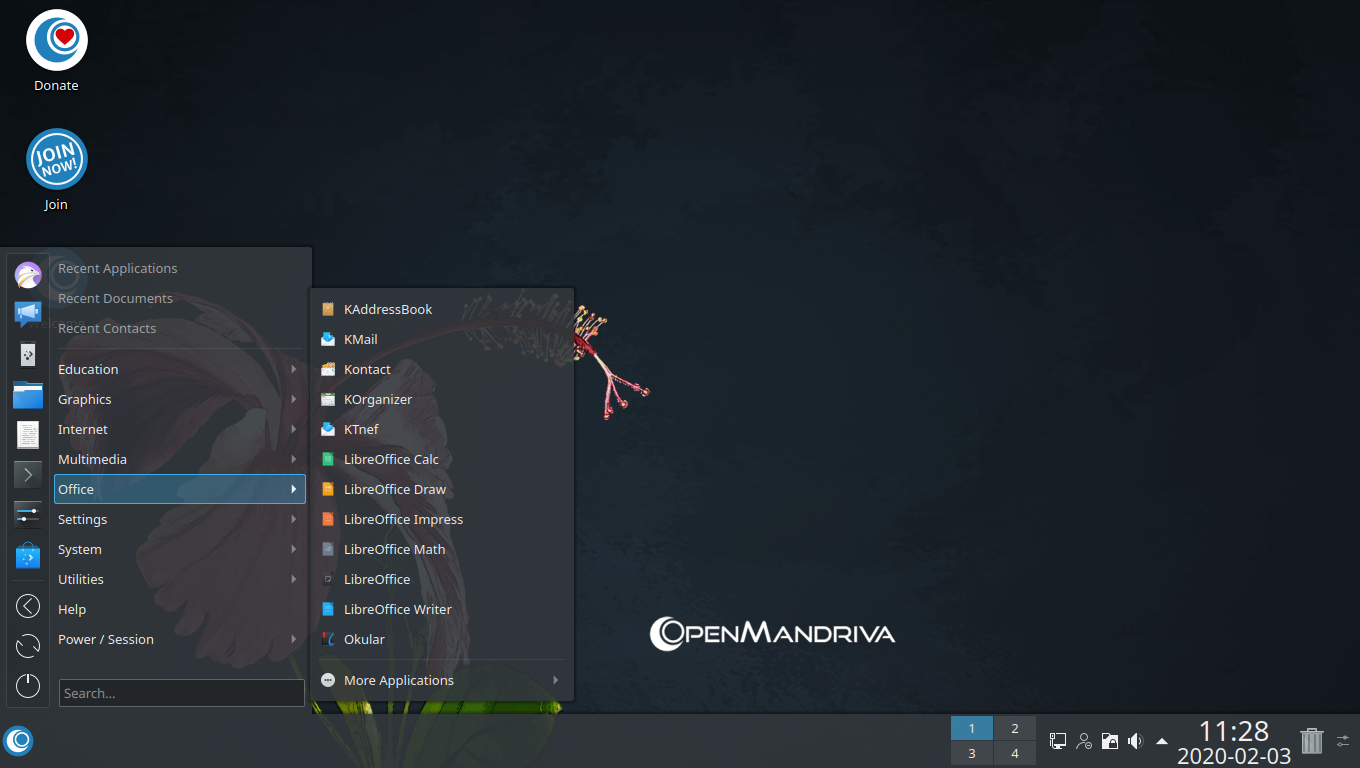
Task: Expand More Applications submenu arrow
Action: (556, 680)
